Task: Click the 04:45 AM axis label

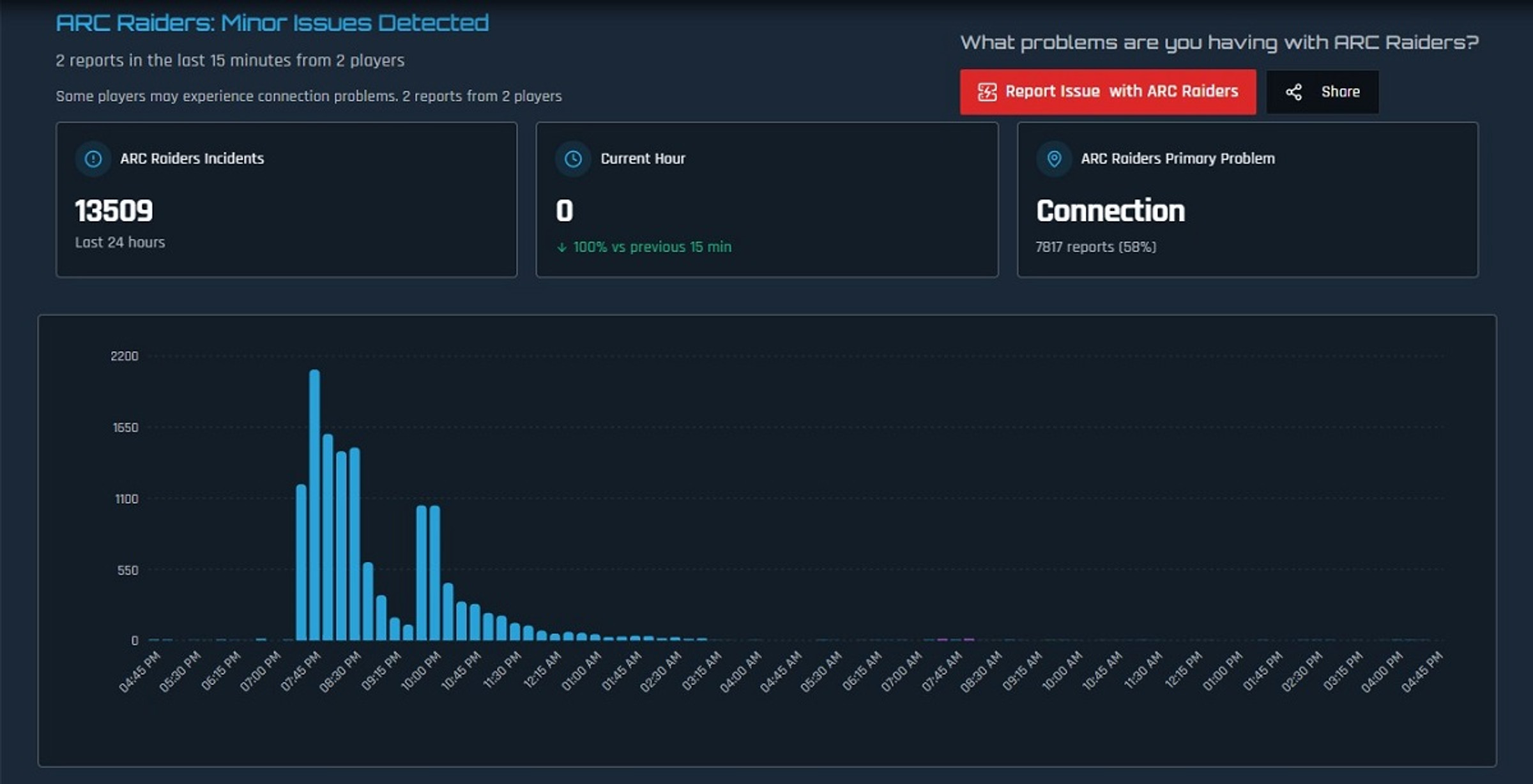Action: (x=781, y=671)
